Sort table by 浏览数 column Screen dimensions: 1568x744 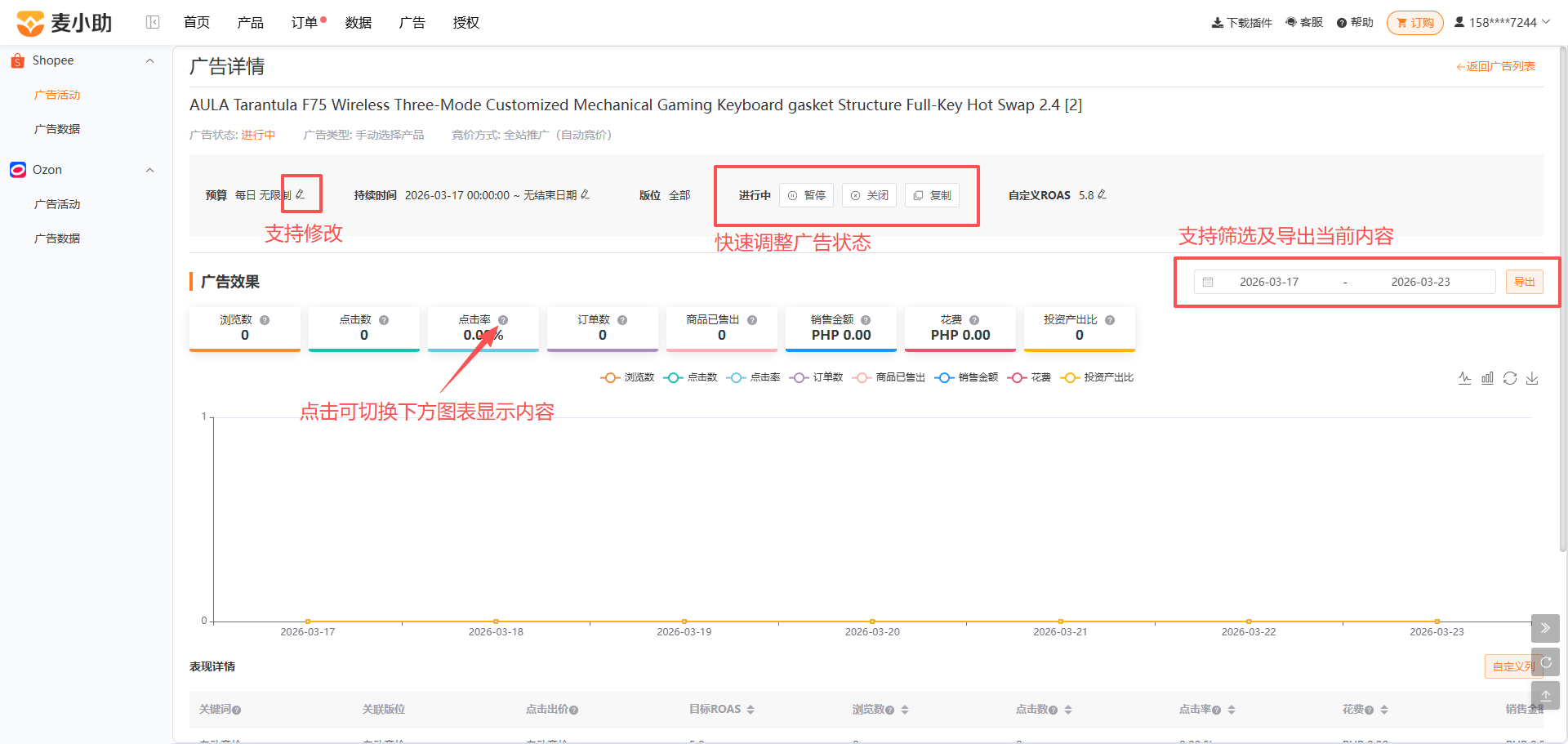[905, 710]
